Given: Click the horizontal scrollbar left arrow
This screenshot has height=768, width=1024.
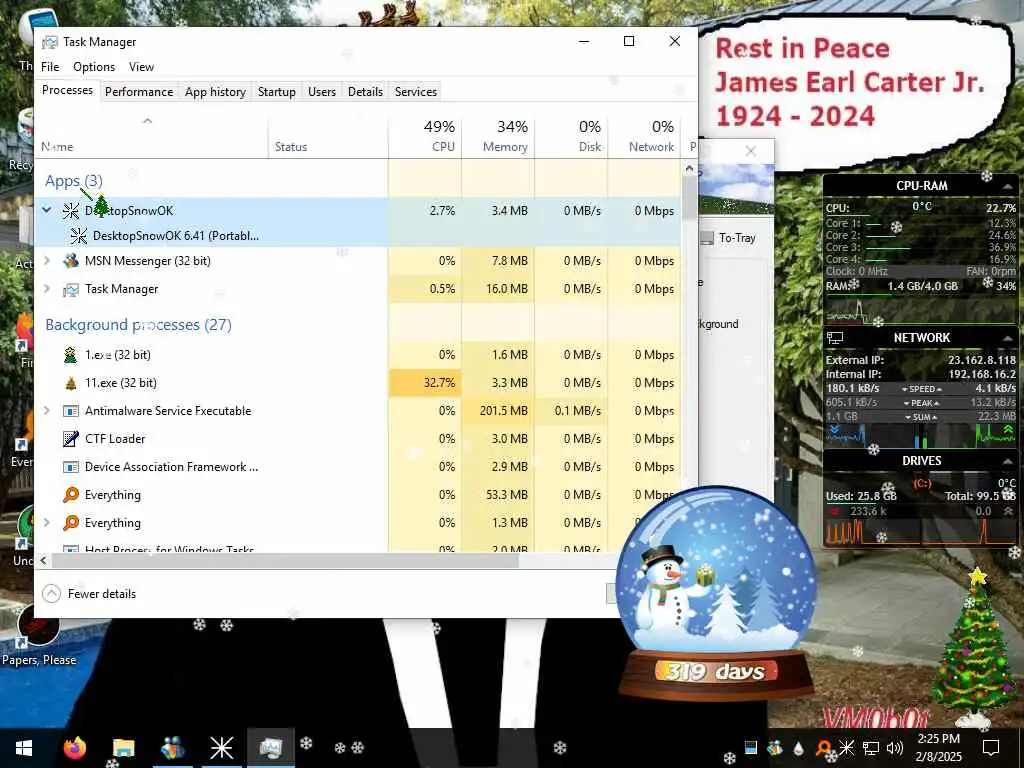Looking at the screenshot, I should (x=44, y=560).
